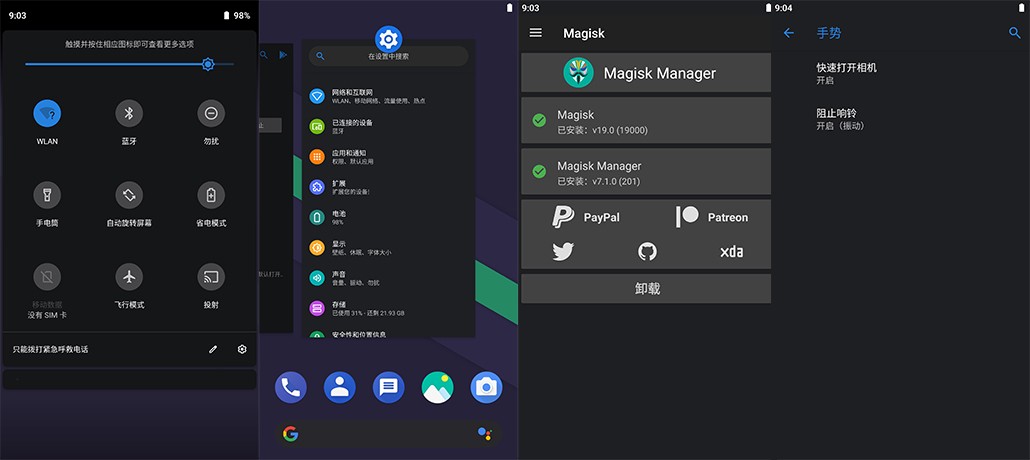Toggle the Bluetooth (蓝牙) tile
Viewport: 1030px width, 460px height.
(x=129, y=114)
